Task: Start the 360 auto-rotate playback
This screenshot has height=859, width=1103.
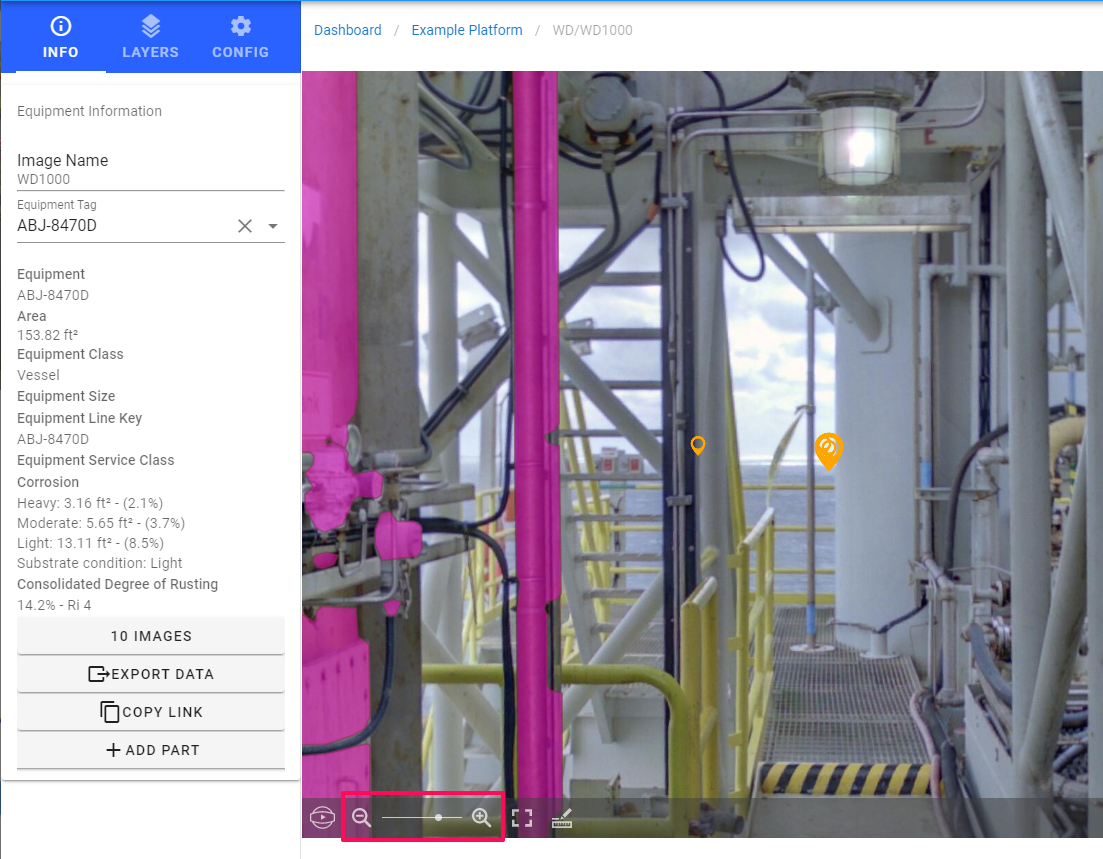Action: click(322, 818)
